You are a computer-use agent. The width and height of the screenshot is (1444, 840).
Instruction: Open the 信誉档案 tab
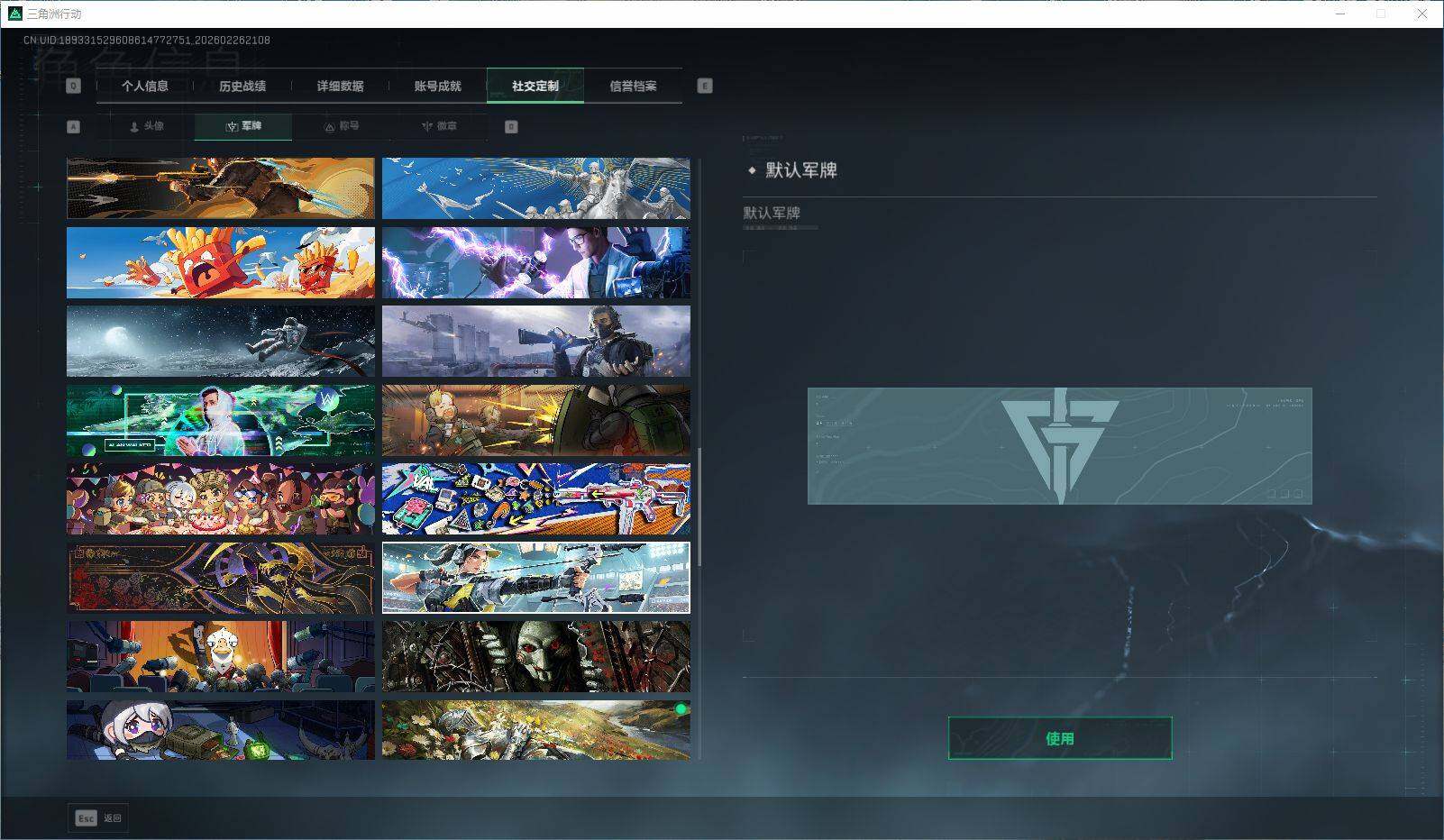tap(633, 86)
